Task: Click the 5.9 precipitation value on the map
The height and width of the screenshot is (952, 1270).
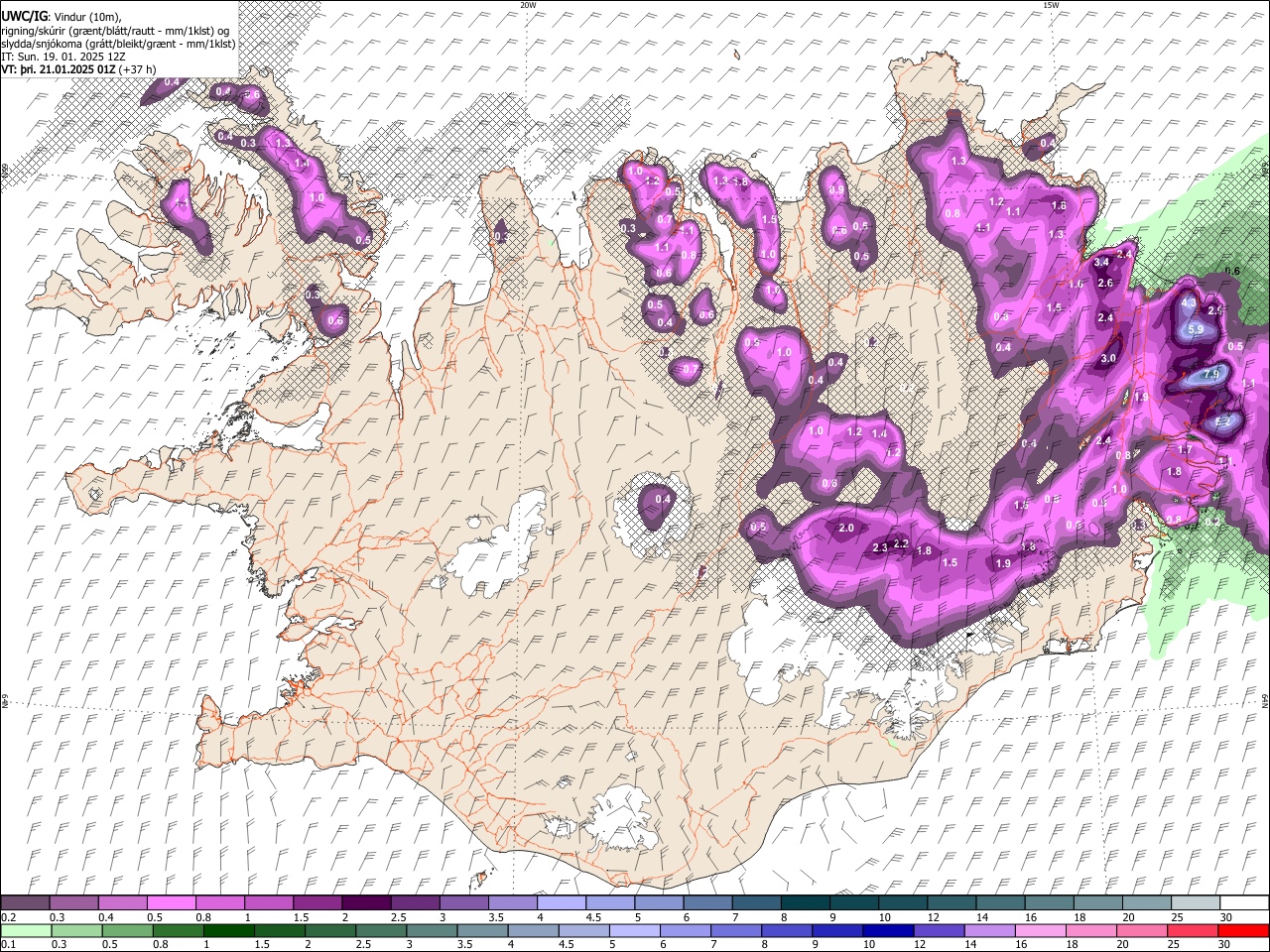Action: click(1196, 329)
